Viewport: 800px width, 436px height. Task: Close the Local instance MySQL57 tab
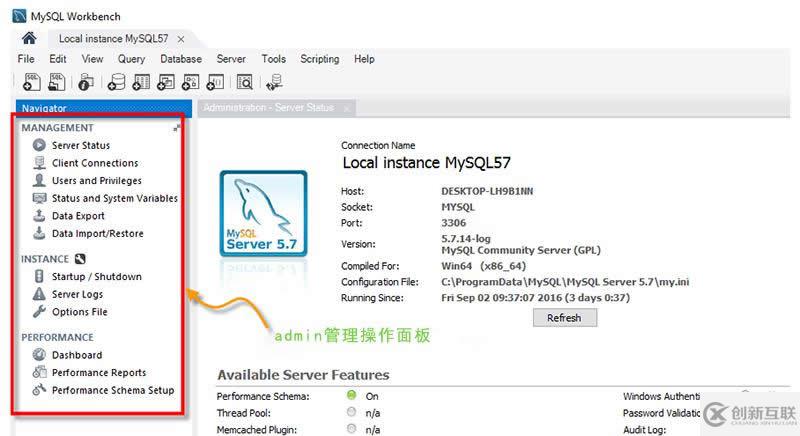(x=181, y=39)
